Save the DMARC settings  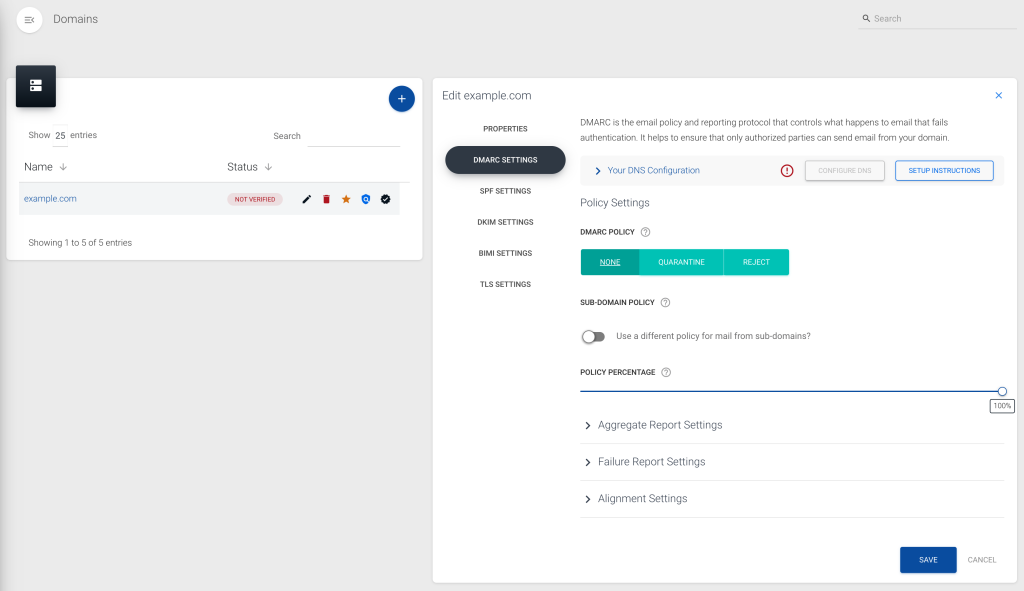[927, 560]
